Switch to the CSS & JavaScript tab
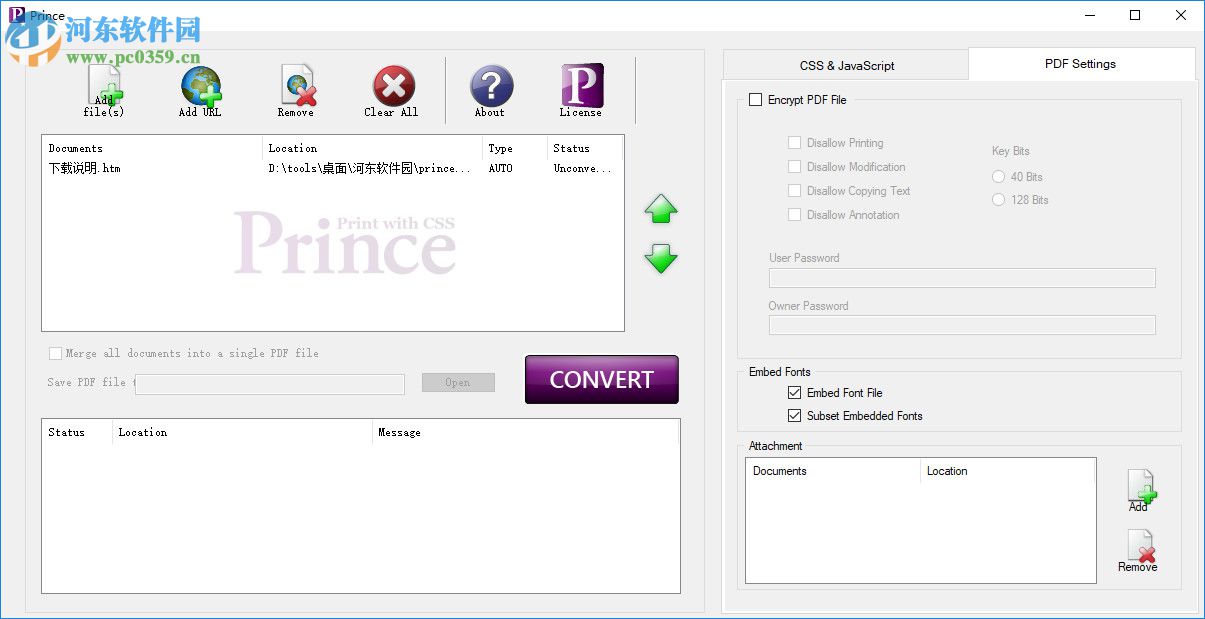 (x=846, y=66)
